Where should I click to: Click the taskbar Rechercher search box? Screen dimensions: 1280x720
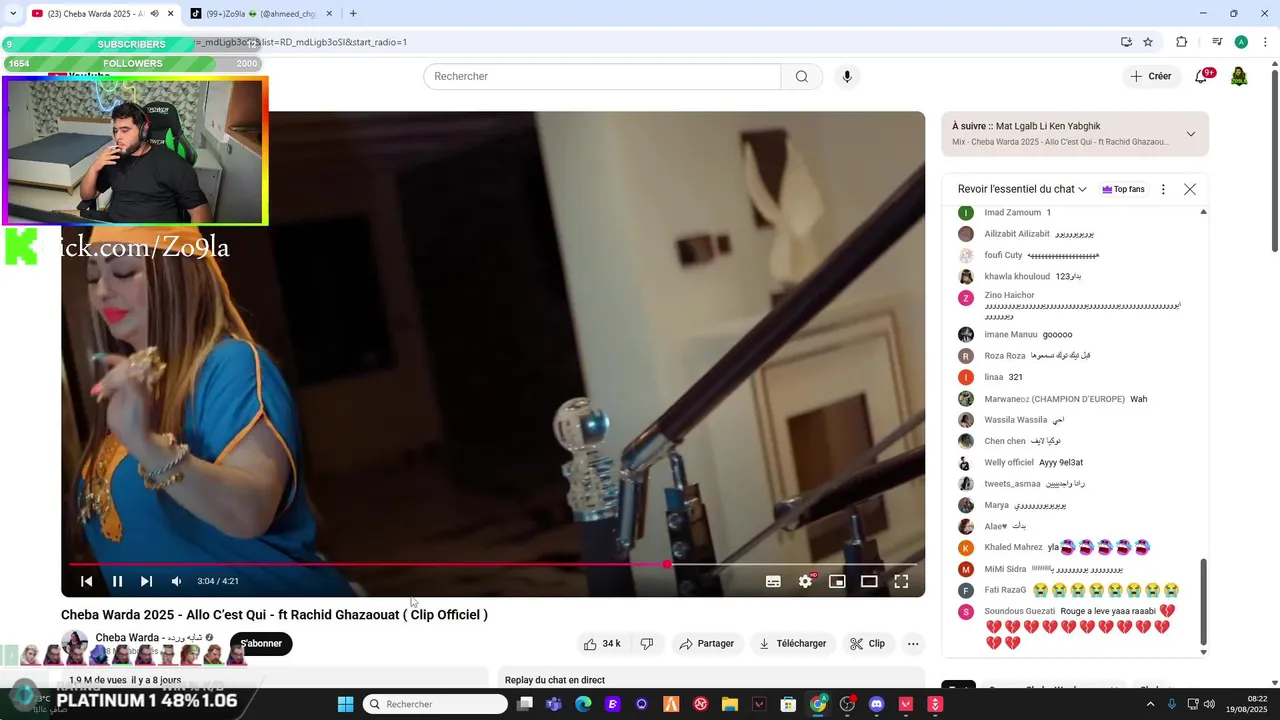tap(435, 704)
